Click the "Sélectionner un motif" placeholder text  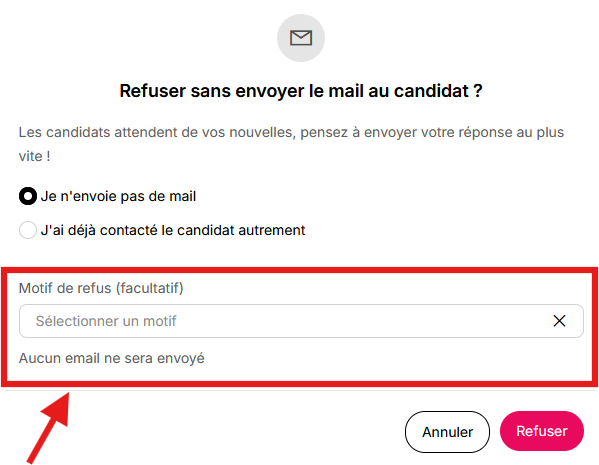pyautogui.click(x=106, y=321)
